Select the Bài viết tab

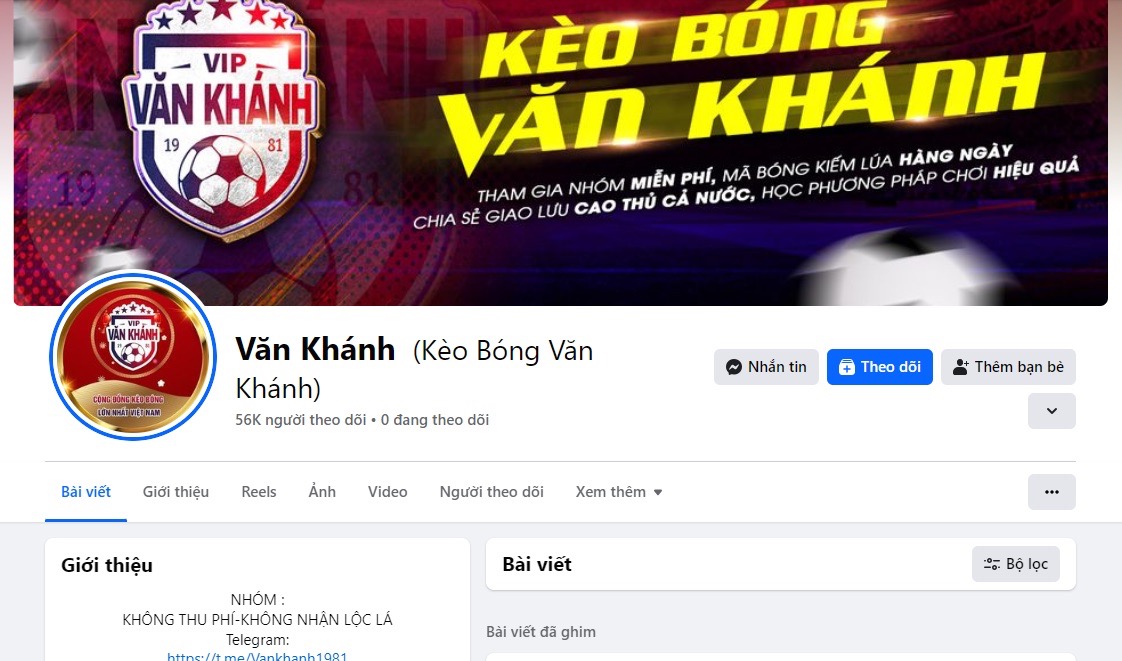click(x=86, y=492)
